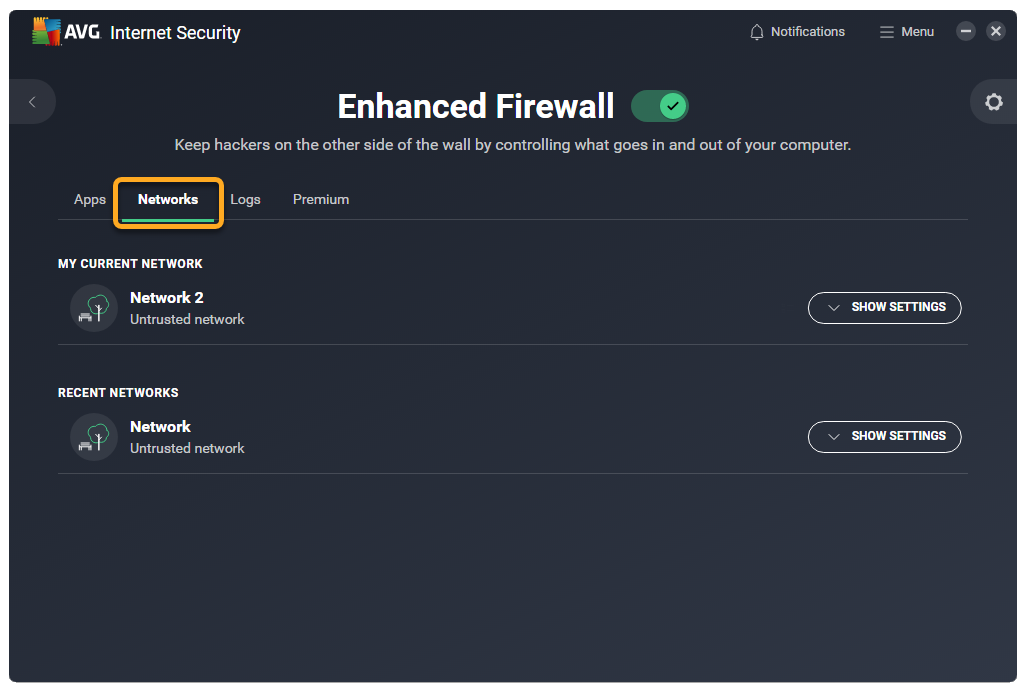Toggle the Enhanced Firewall switch off
The image size is (1027, 692).
(660, 106)
